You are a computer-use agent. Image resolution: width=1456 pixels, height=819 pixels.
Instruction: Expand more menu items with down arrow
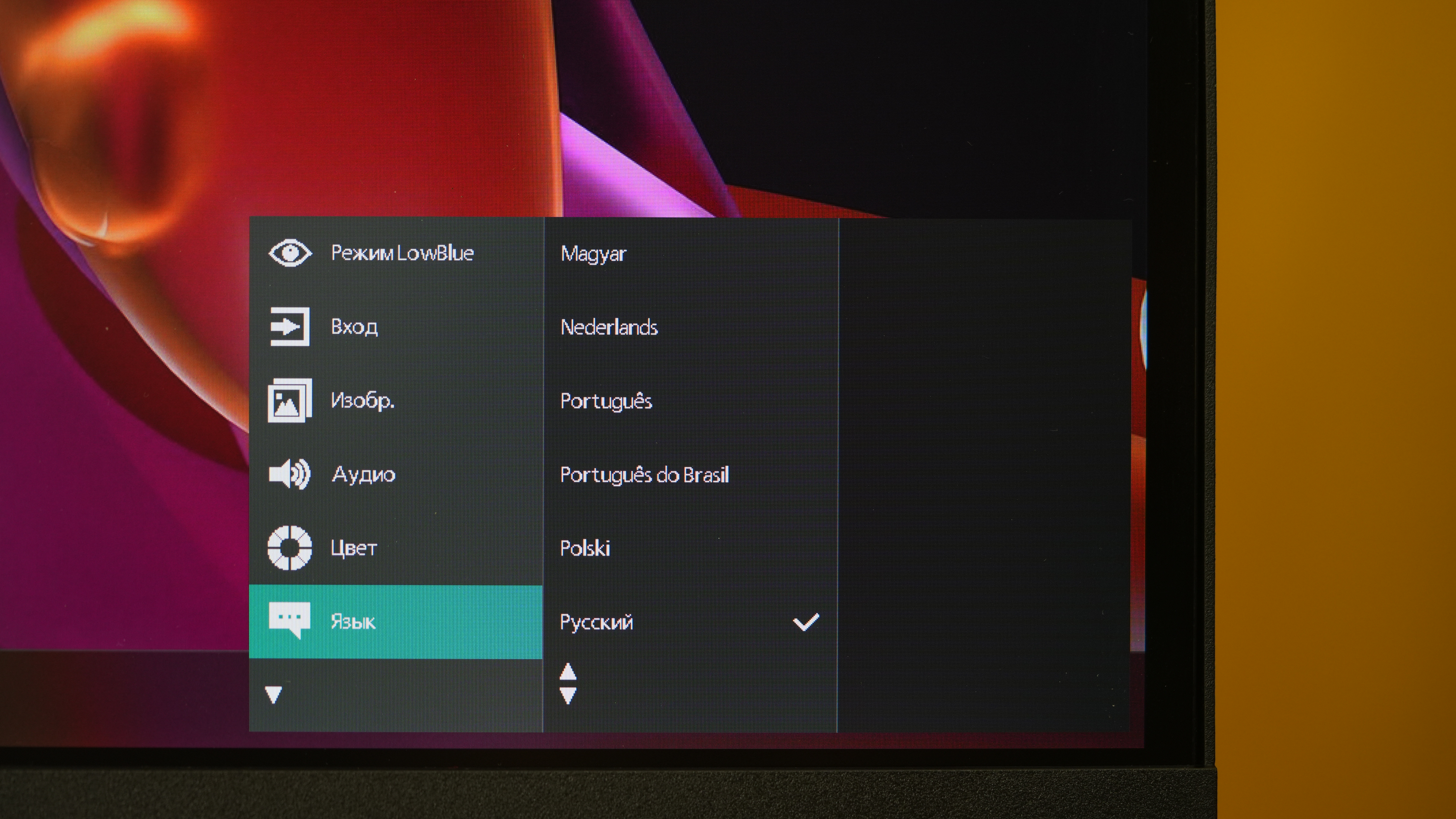(x=274, y=694)
